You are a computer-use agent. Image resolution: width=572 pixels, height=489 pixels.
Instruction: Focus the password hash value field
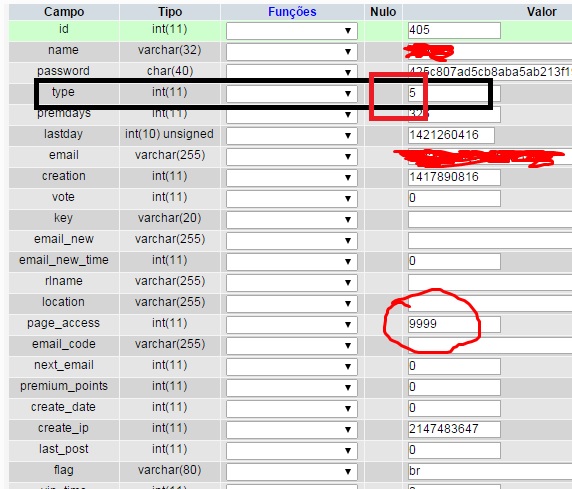(x=490, y=72)
